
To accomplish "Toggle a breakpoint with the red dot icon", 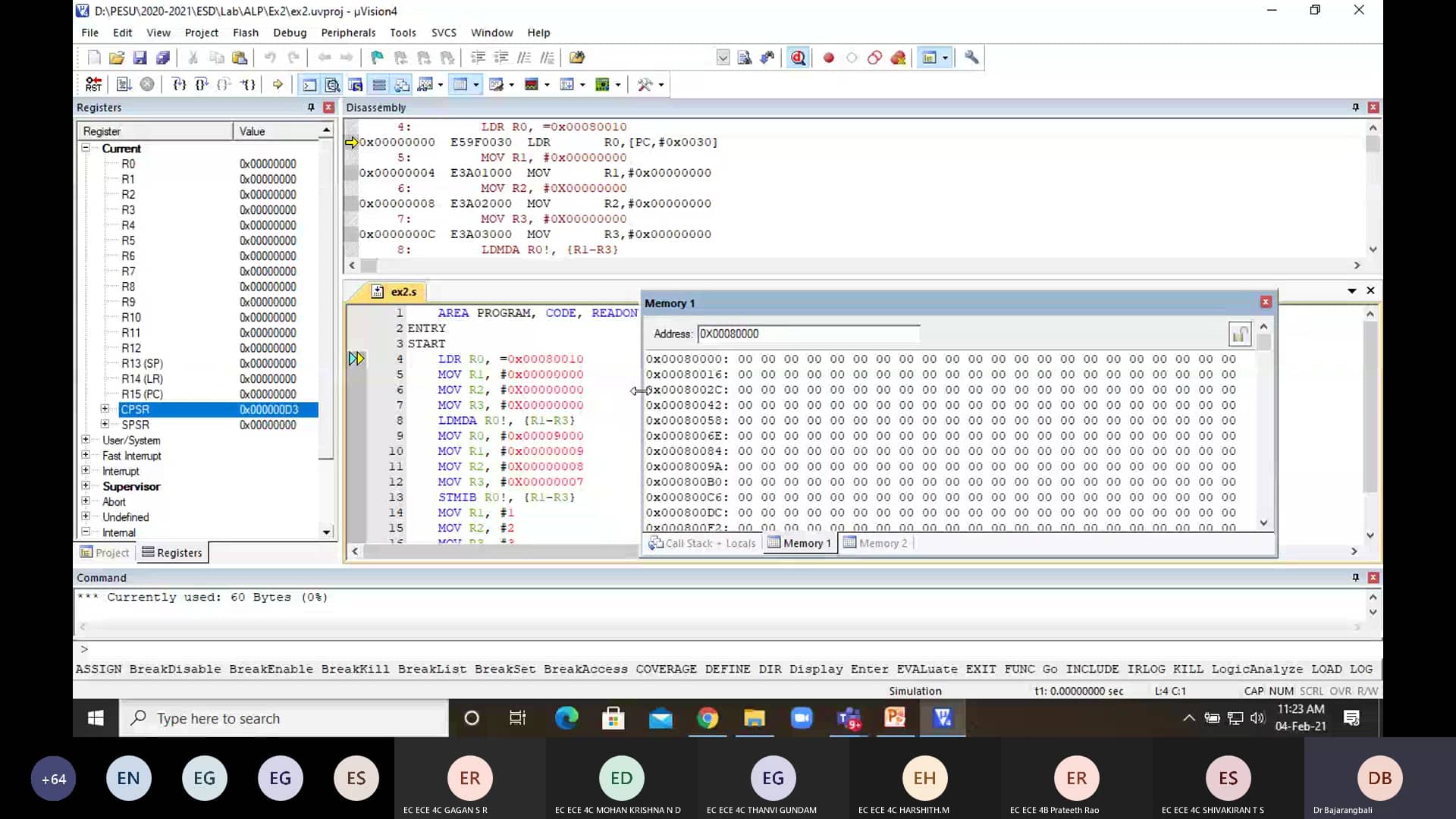I will click(x=828, y=58).
